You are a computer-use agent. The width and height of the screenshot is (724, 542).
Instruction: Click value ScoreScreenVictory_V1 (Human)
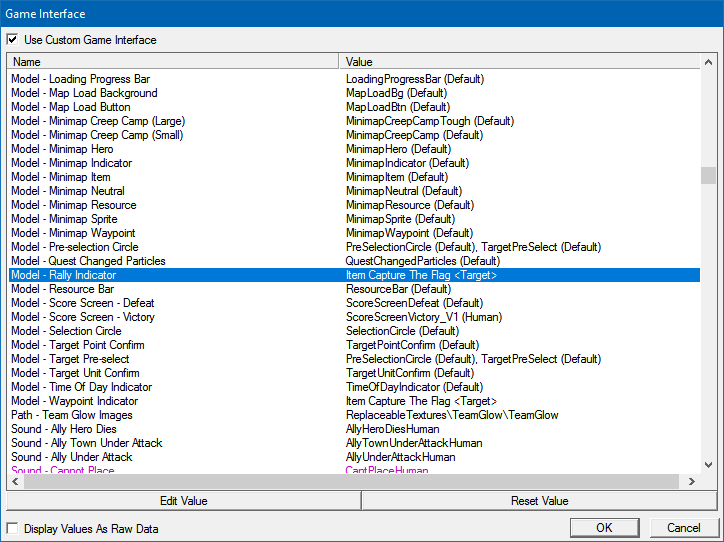click(x=424, y=317)
